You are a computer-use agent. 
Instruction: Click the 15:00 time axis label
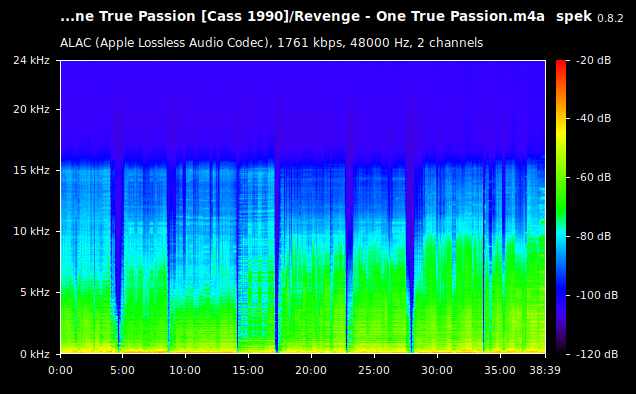coord(248,370)
